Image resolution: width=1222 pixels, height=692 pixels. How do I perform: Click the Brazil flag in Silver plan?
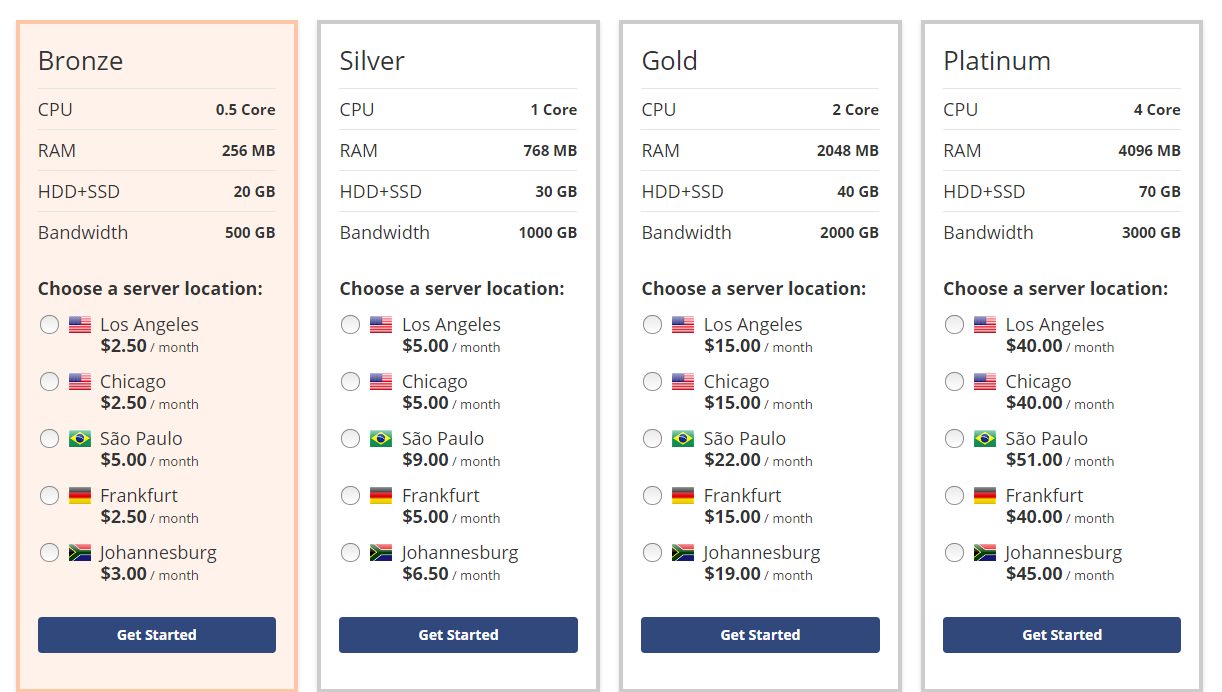pyautogui.click(x=381, y=439)
